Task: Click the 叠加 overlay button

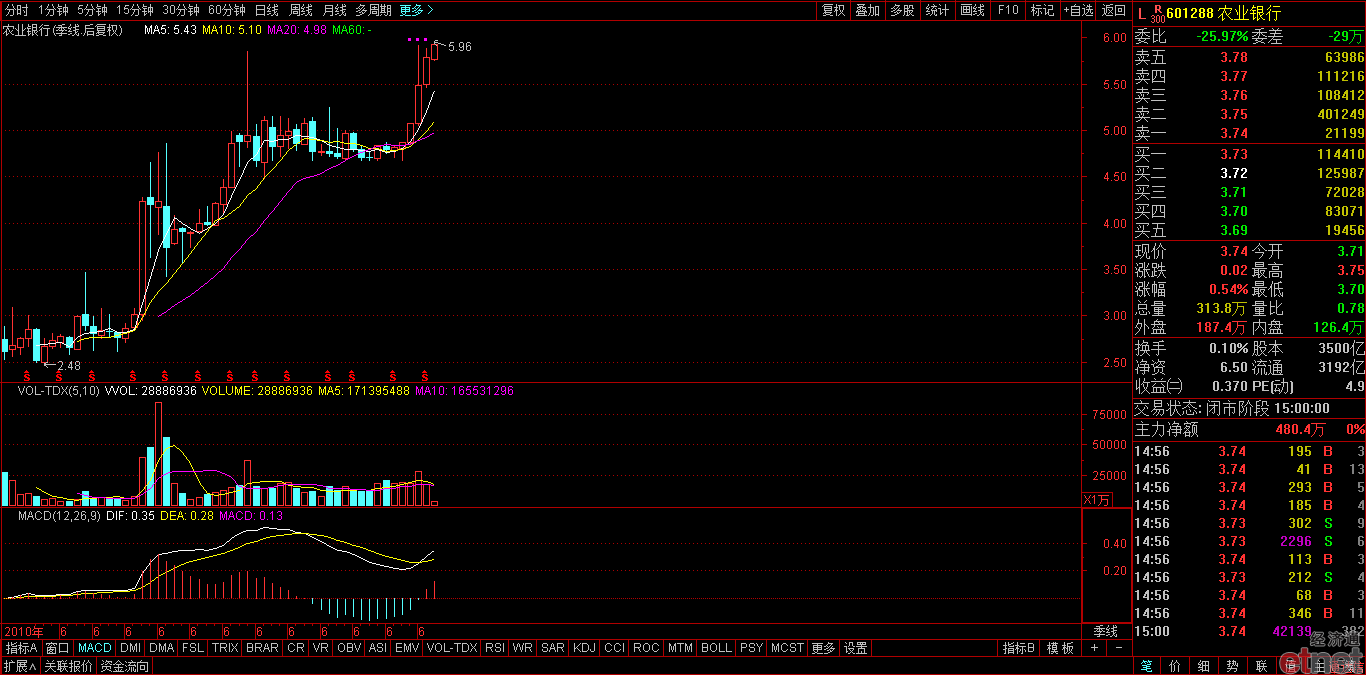Action: pyautogui.click(x=868, y=10)
